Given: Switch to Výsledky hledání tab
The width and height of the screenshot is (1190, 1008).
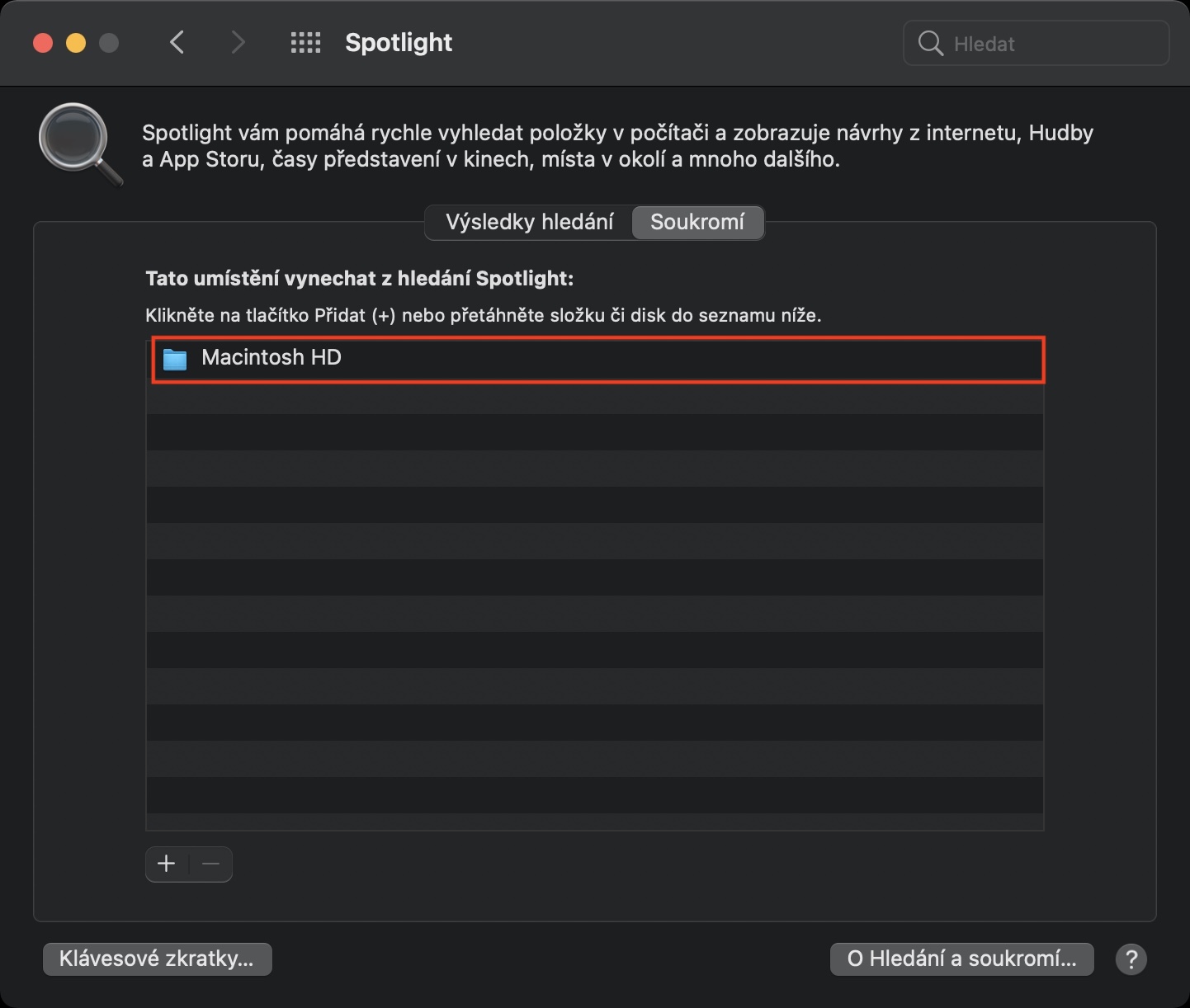Looking at the screenshot, I should (529, 222).
